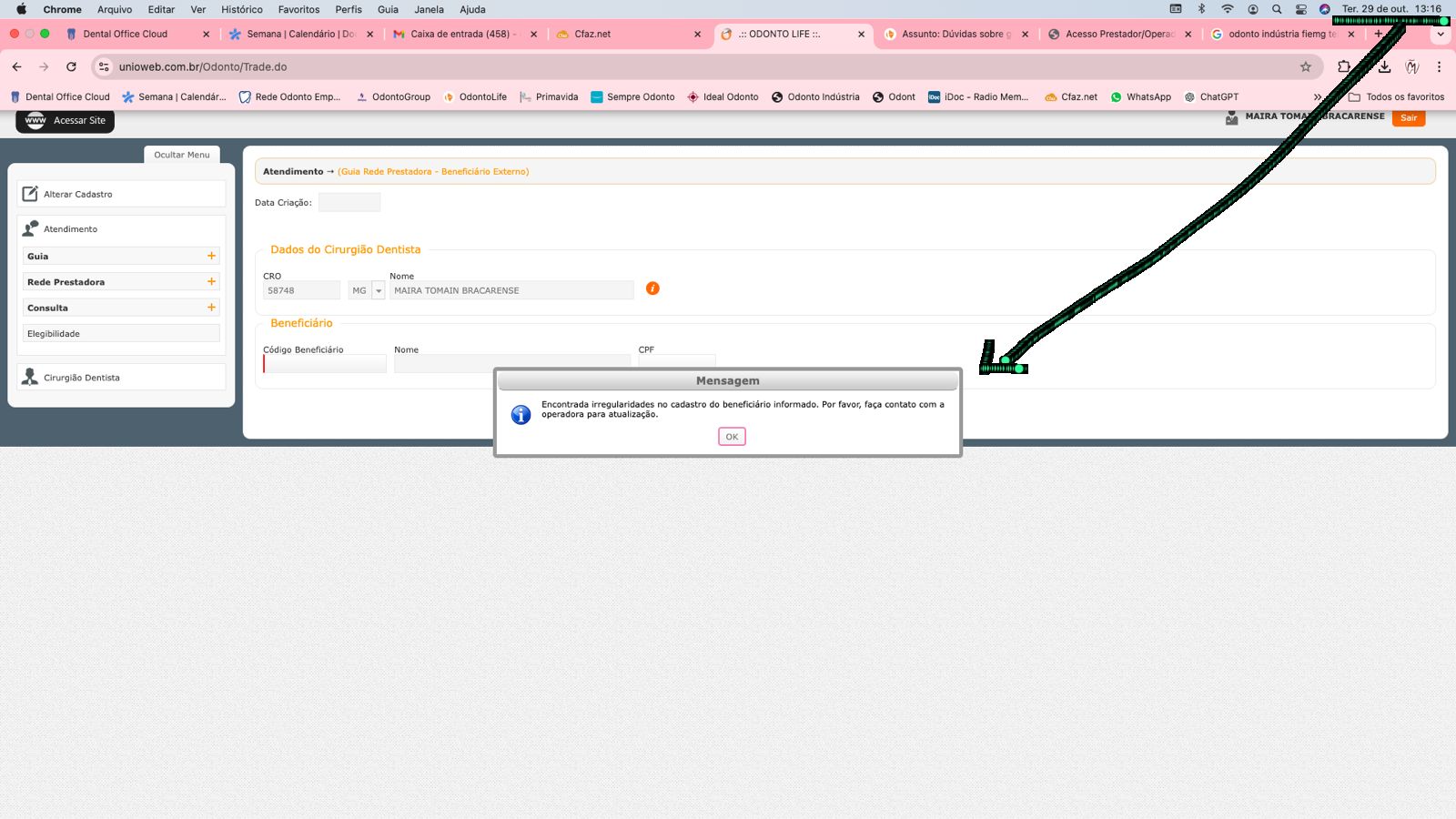Click the Wi-Fi status icon

click(1228, 9)
